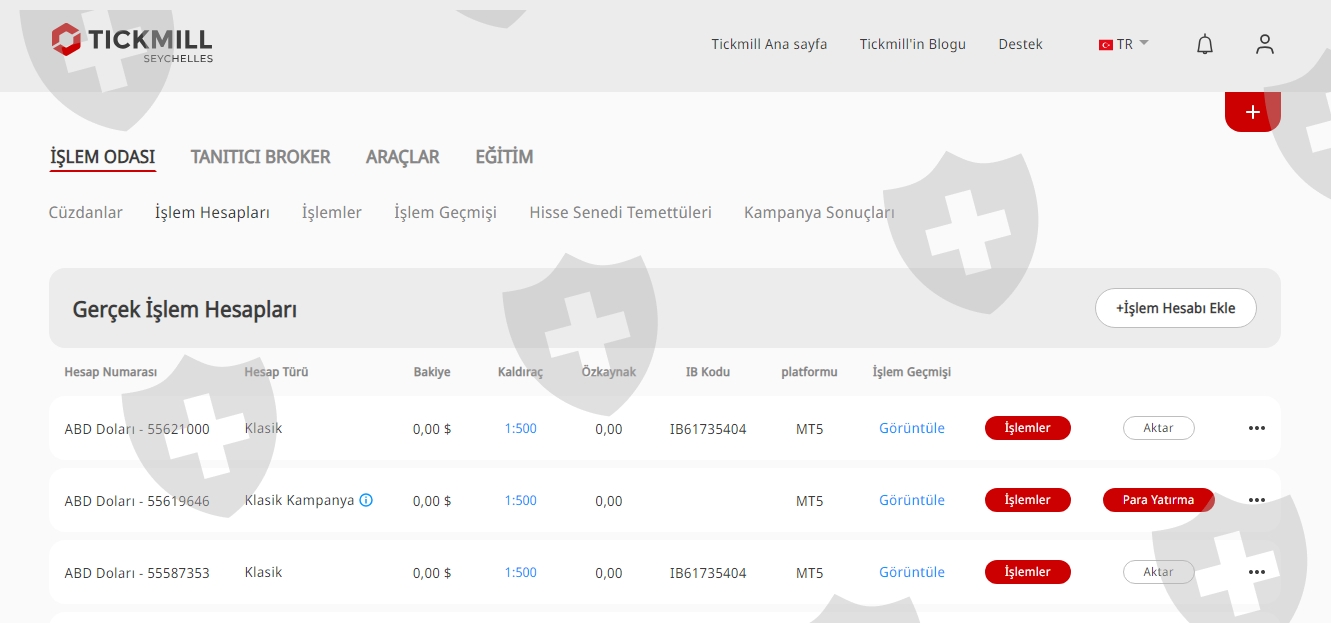Select the İşlem Geçmişi sub-tab
Image resolution: width=1331 pixels, height=623 pixels.
[445, 212]
